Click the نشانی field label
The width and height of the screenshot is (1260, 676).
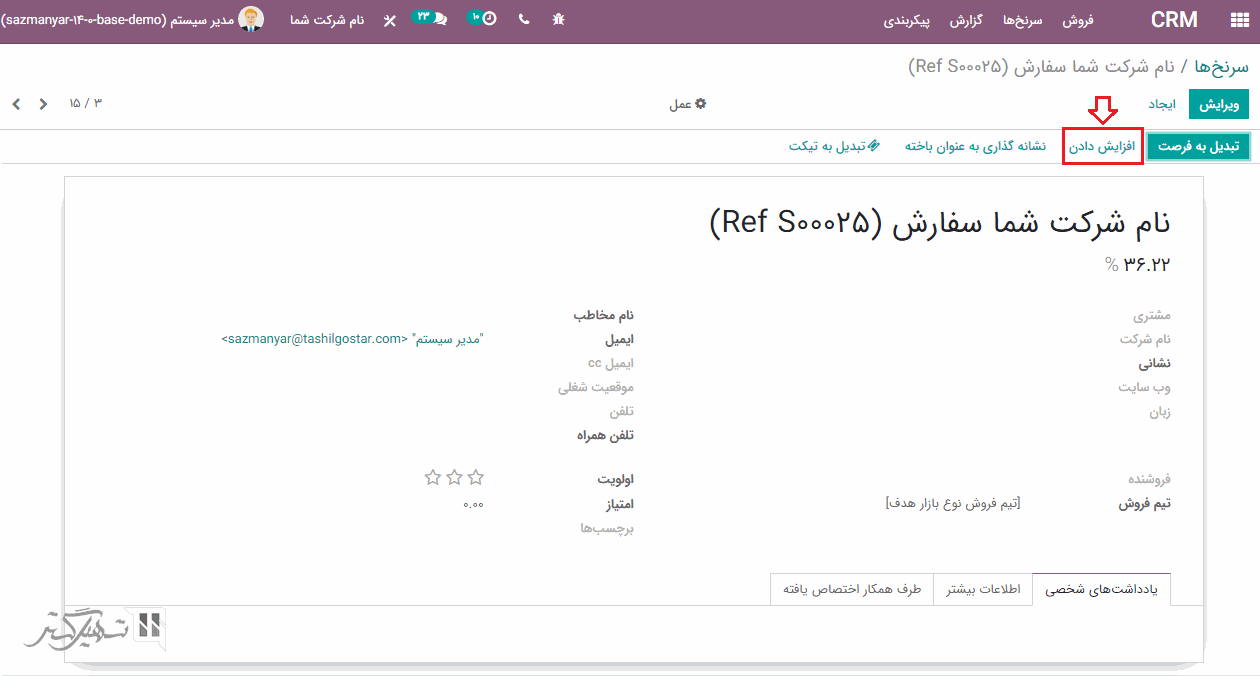[x=1155, y=363]
